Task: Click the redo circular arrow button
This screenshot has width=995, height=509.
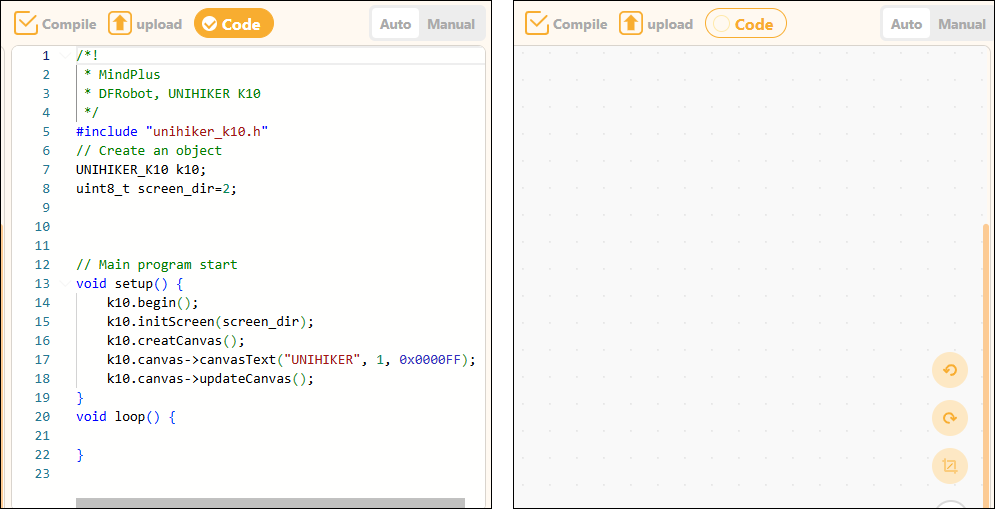Action: point(950,418)
